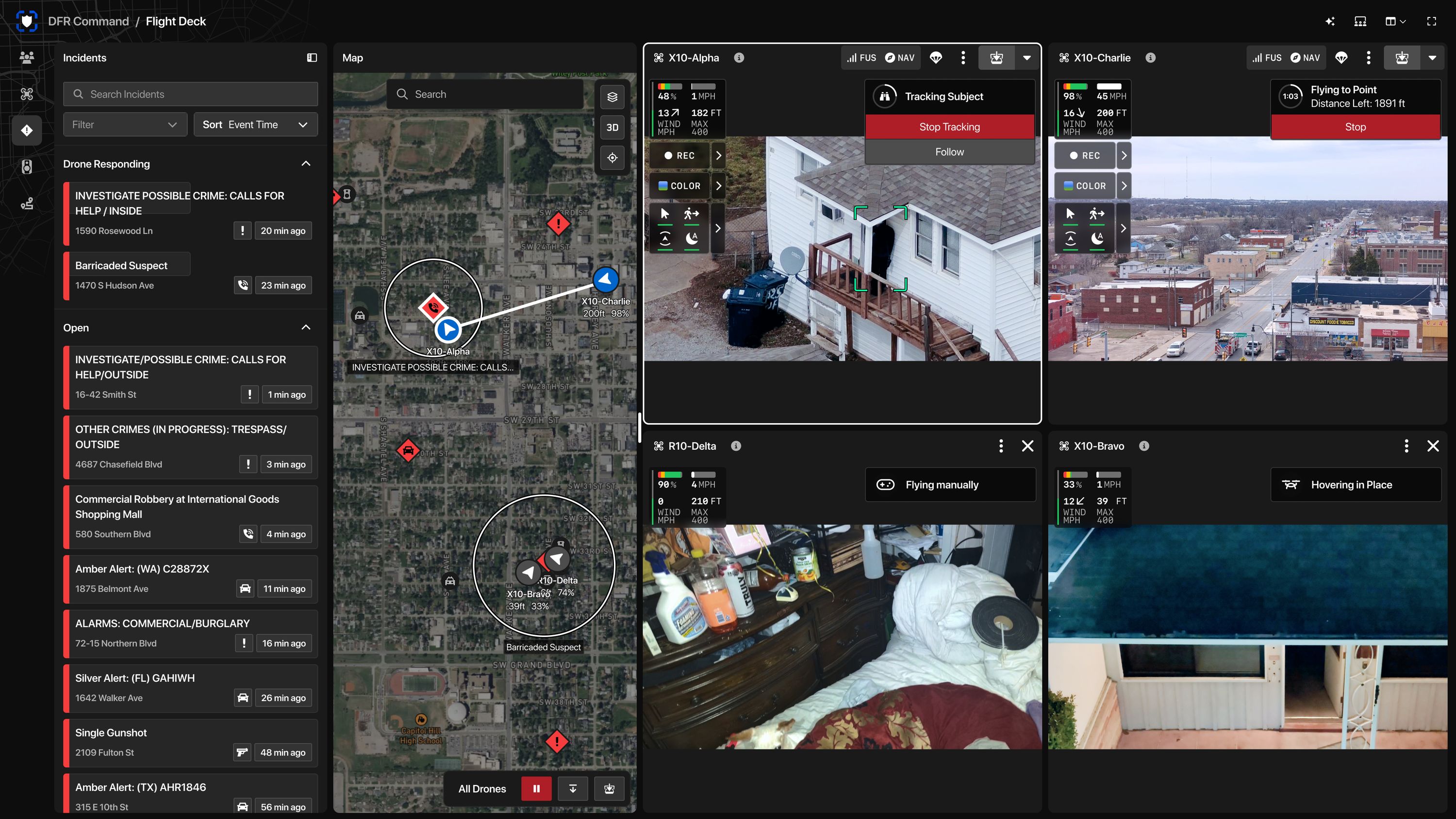
Task: Toggle COLOR mode on X10-Charlie feed
Action: click(x=1085, y=186)
